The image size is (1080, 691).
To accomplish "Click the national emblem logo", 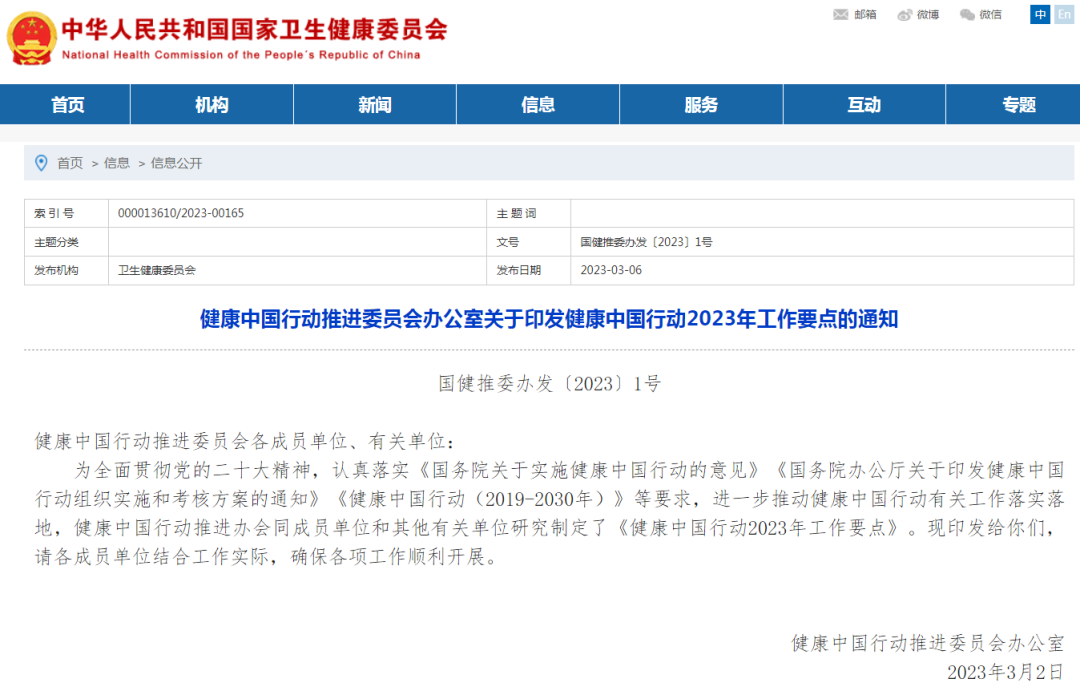I will pos(31,39).
